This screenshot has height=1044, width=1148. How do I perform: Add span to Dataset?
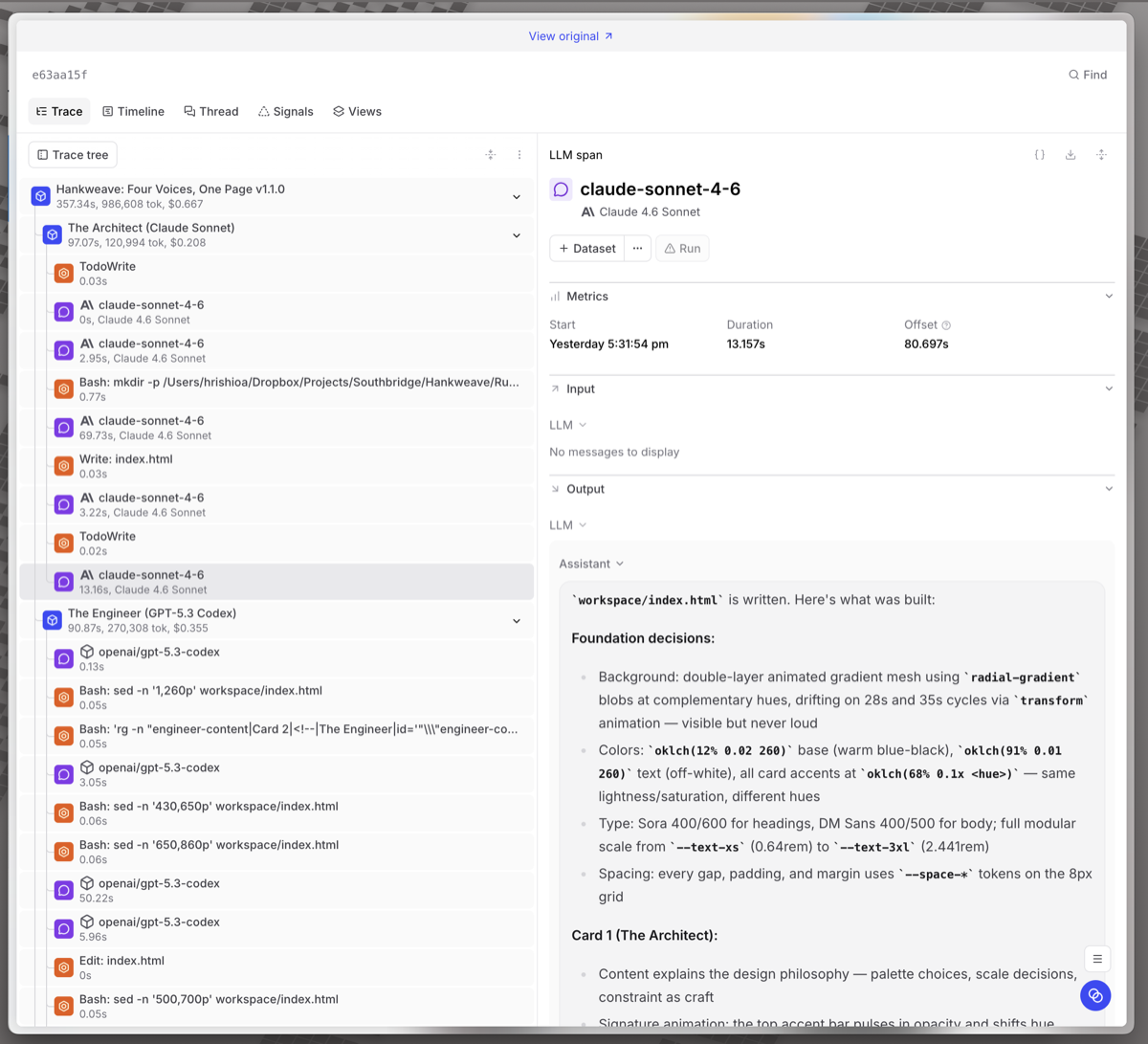tap(587, 249)
